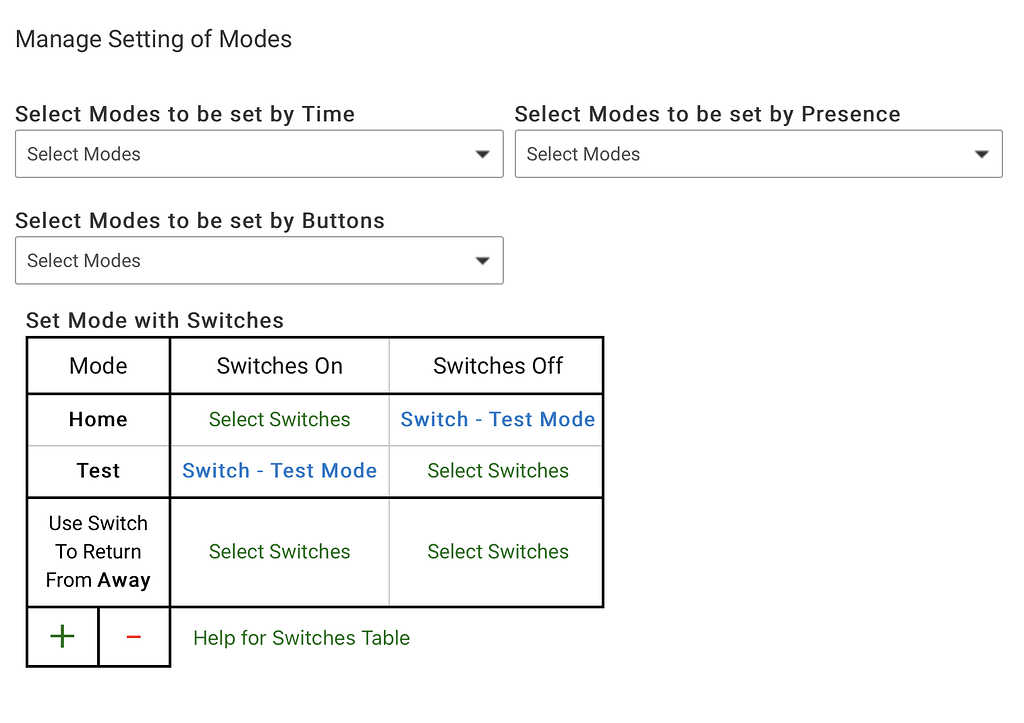Click the Test mode cell

click(x=98, y=471)
